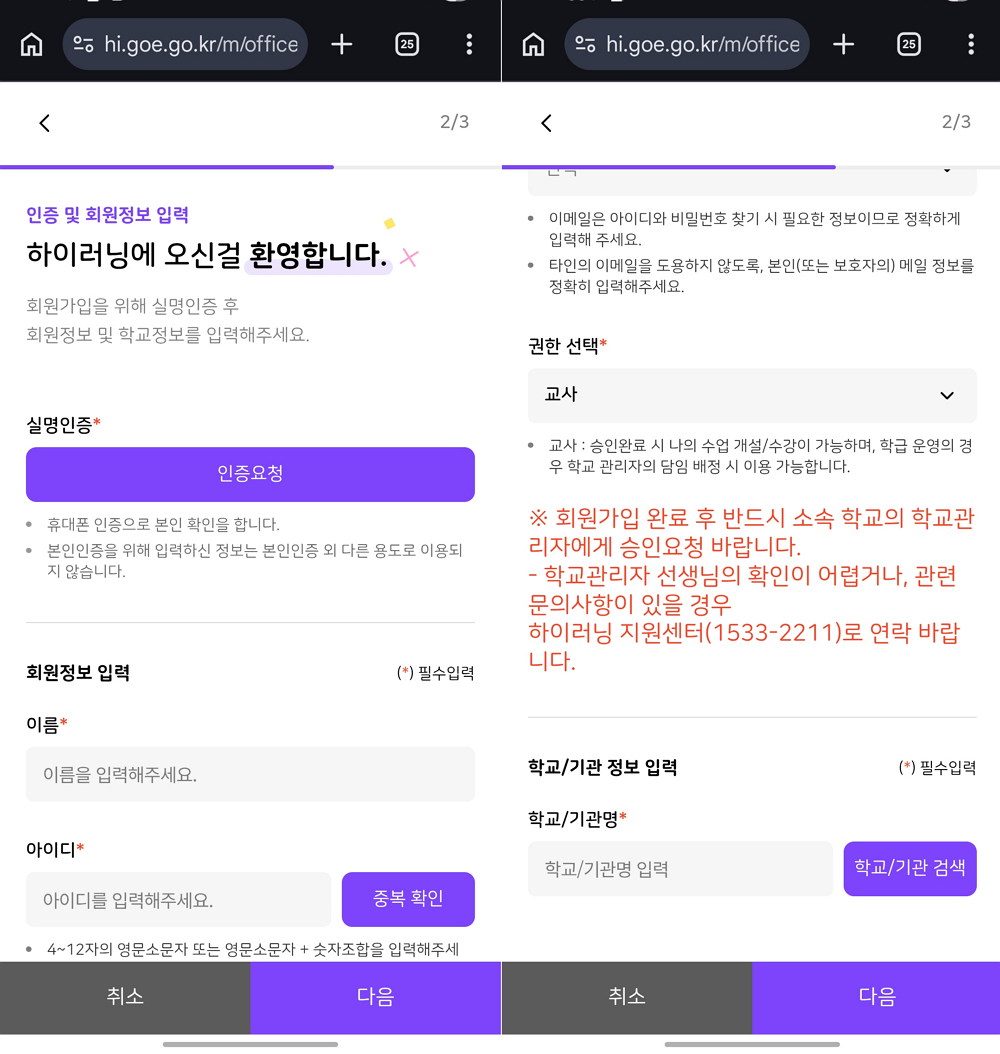Tap the home icon in left browser
Viewport: 1000px width, 1054px height.
[32, 45]
